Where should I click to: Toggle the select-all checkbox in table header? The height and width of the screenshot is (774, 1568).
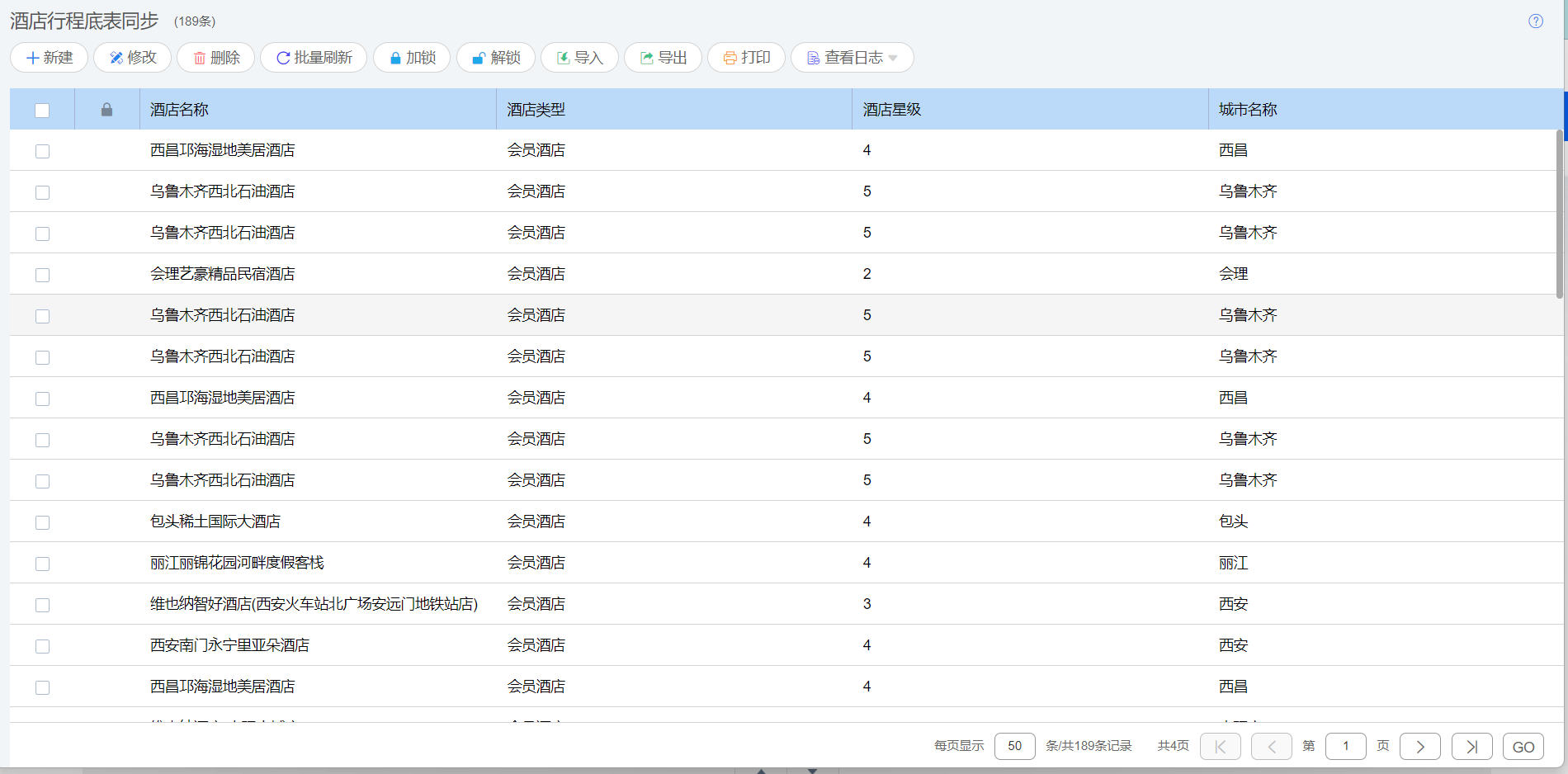tap(42, 110)
